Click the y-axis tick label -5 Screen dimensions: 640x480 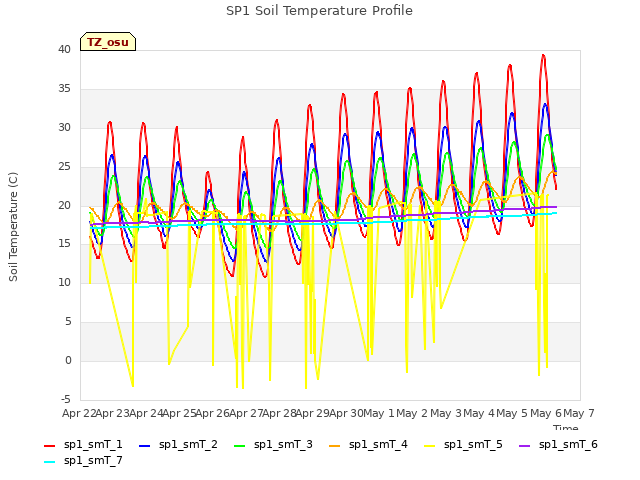pyautogui.click(x=66, y=400)
